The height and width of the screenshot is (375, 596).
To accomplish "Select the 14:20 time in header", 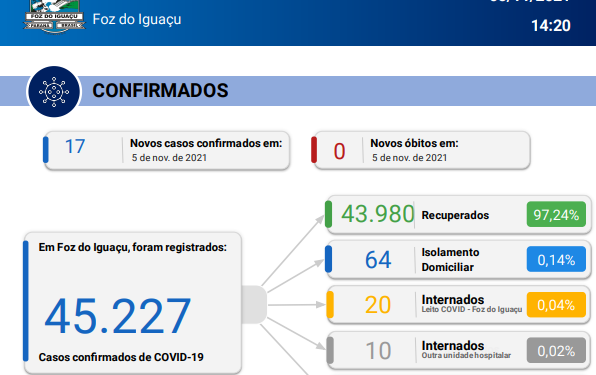I will click(551, 26).
